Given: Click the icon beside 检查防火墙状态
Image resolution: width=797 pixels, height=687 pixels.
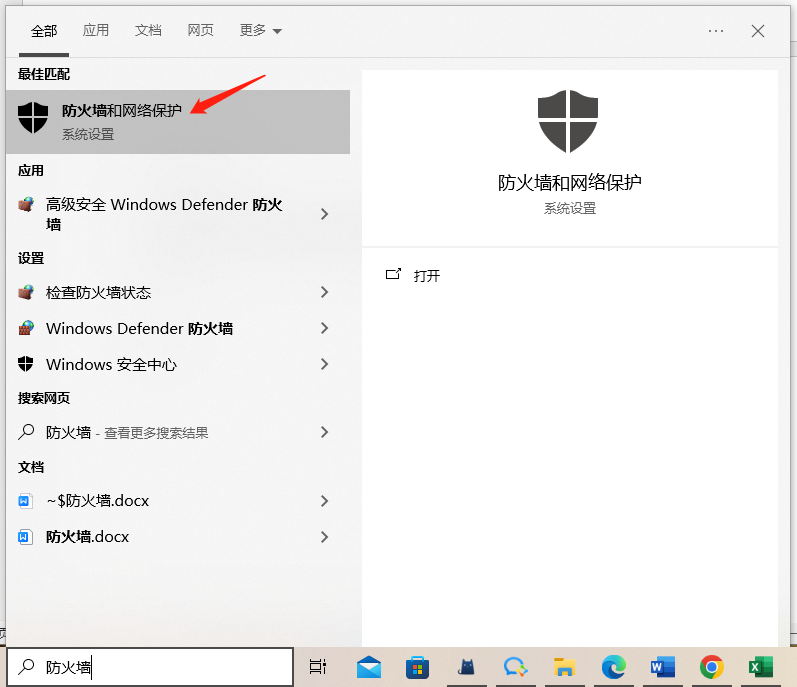Looking at the screenshot, I should pos(26,292).
